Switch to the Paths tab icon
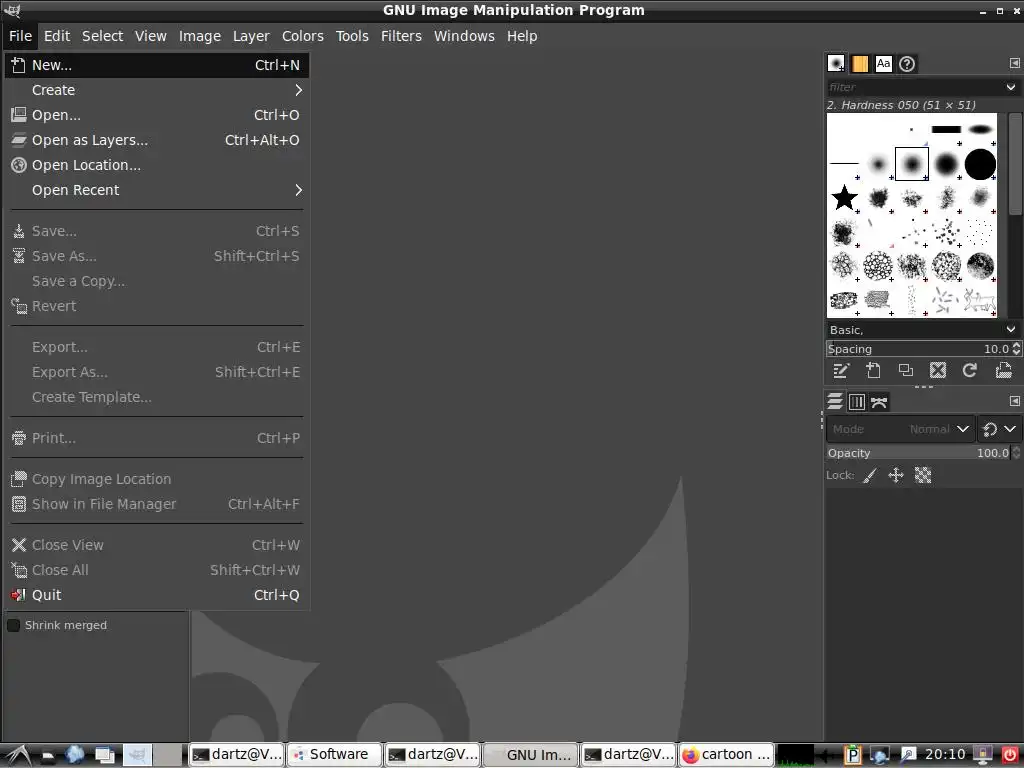This screenshot has width=1024, height=768. click(879, 402)
